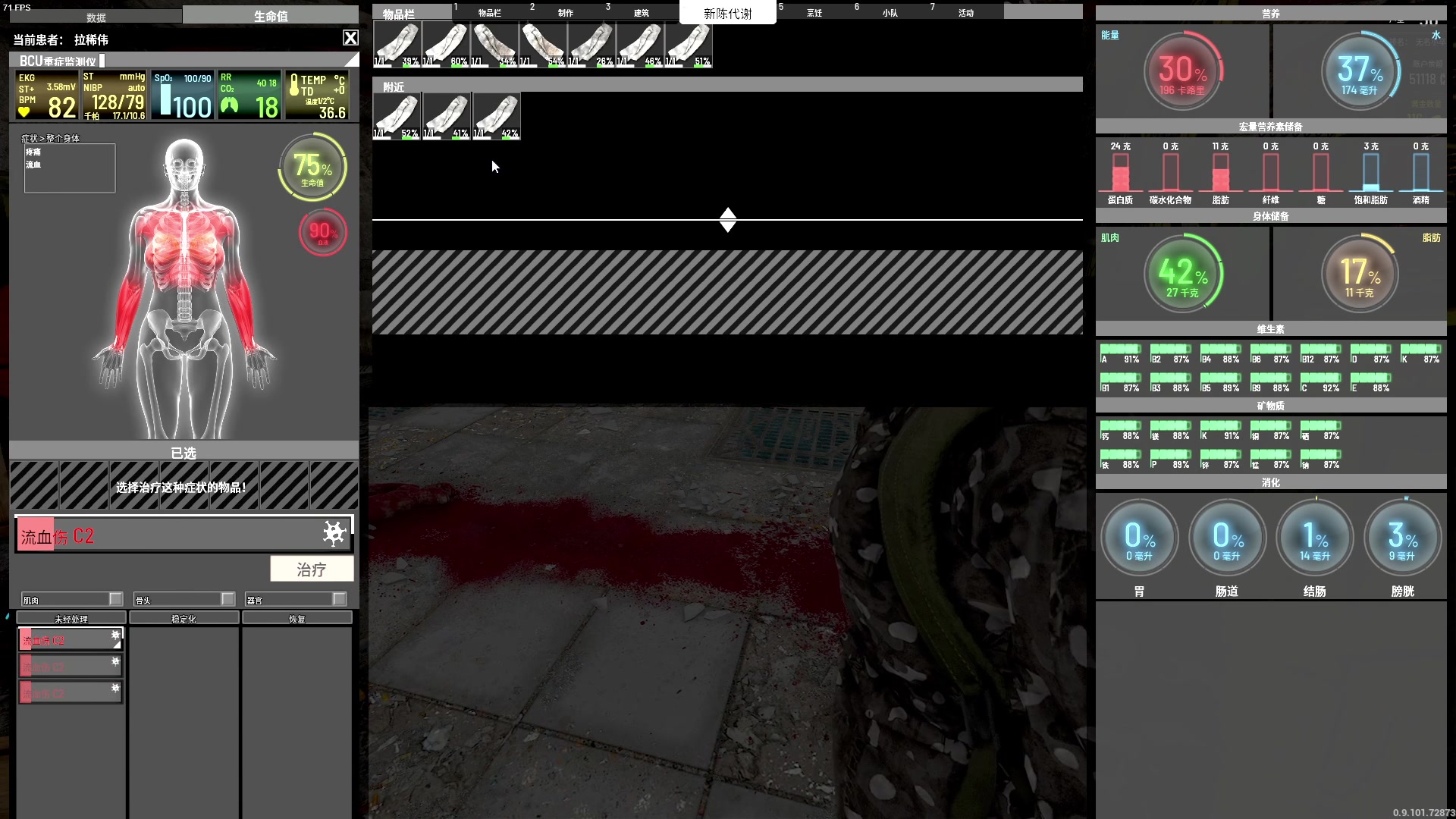Select the 60% rag in inventory
The image size is (1456, 819).
(445, 44)
